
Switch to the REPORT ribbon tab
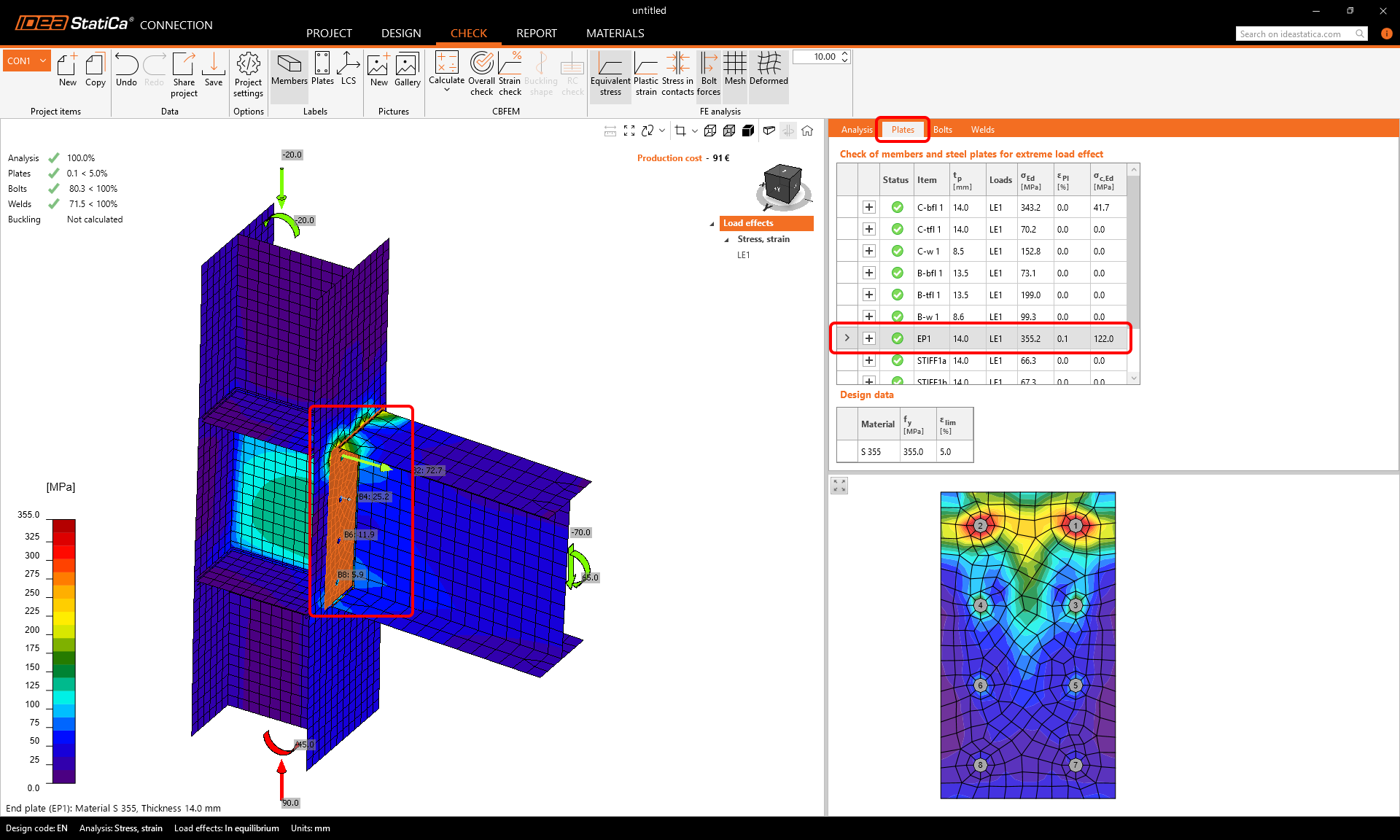pos(536,33)
